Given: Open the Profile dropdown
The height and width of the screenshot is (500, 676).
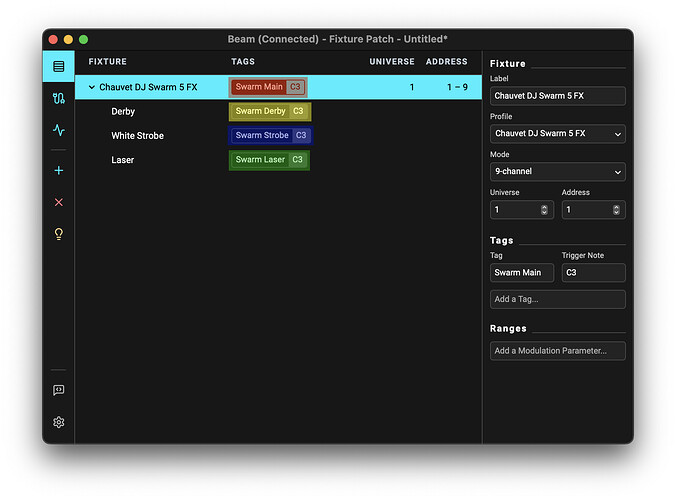Looking at the screenshot, I should (x=557, y=133).
